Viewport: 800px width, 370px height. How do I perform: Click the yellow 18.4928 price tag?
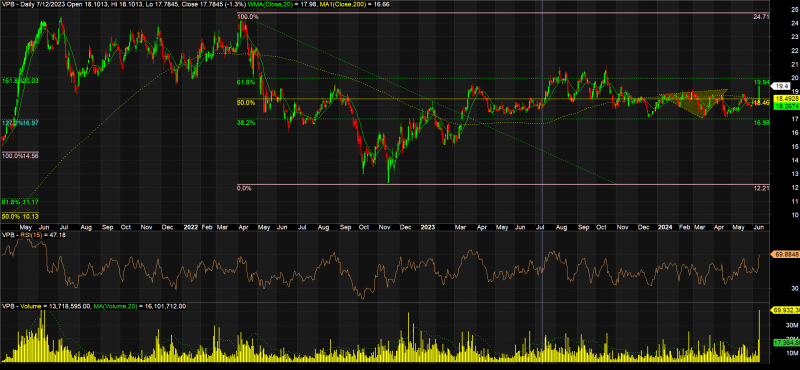[786, 98]
